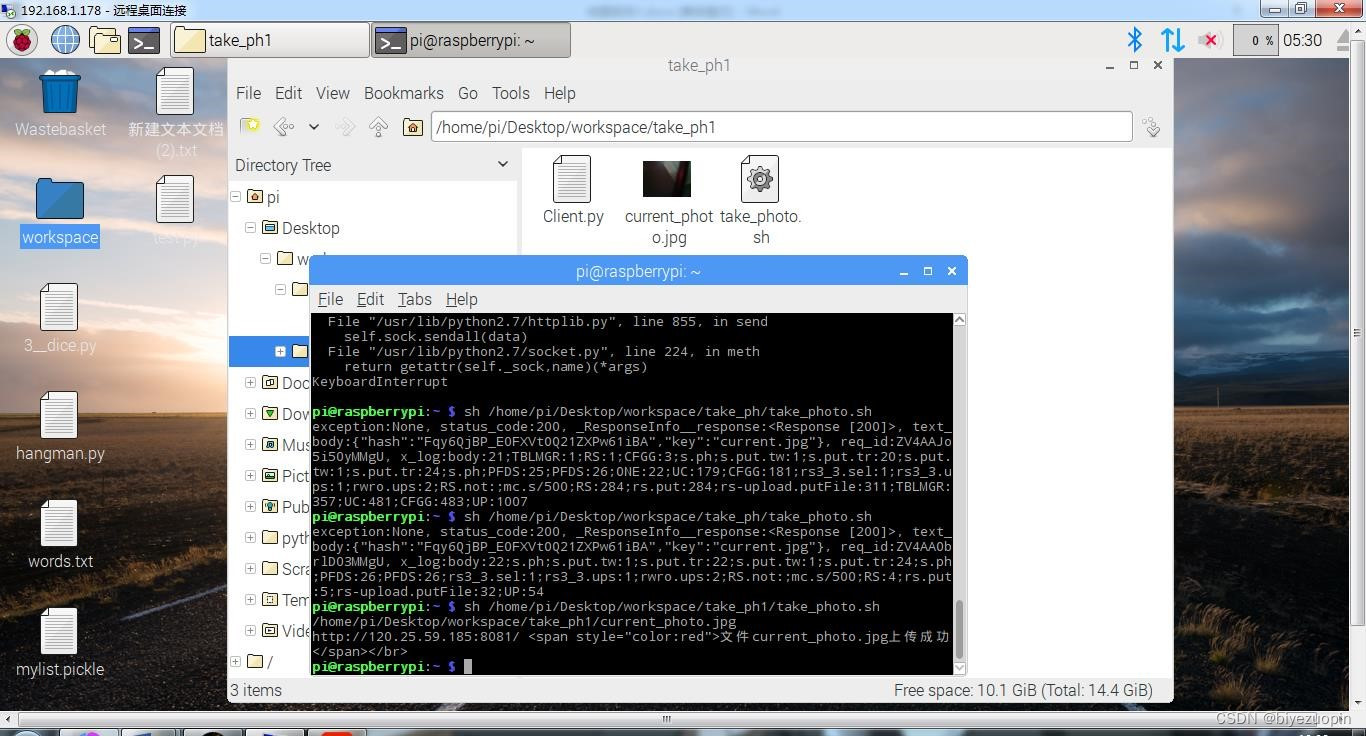Select the take_photo.sh script file
This screenshot has height=736, width=1366.
point(760,201)
